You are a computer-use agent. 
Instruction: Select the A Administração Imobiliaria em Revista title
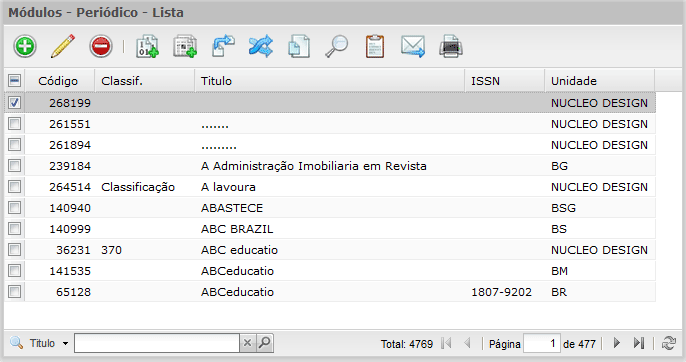pos(314,166)
